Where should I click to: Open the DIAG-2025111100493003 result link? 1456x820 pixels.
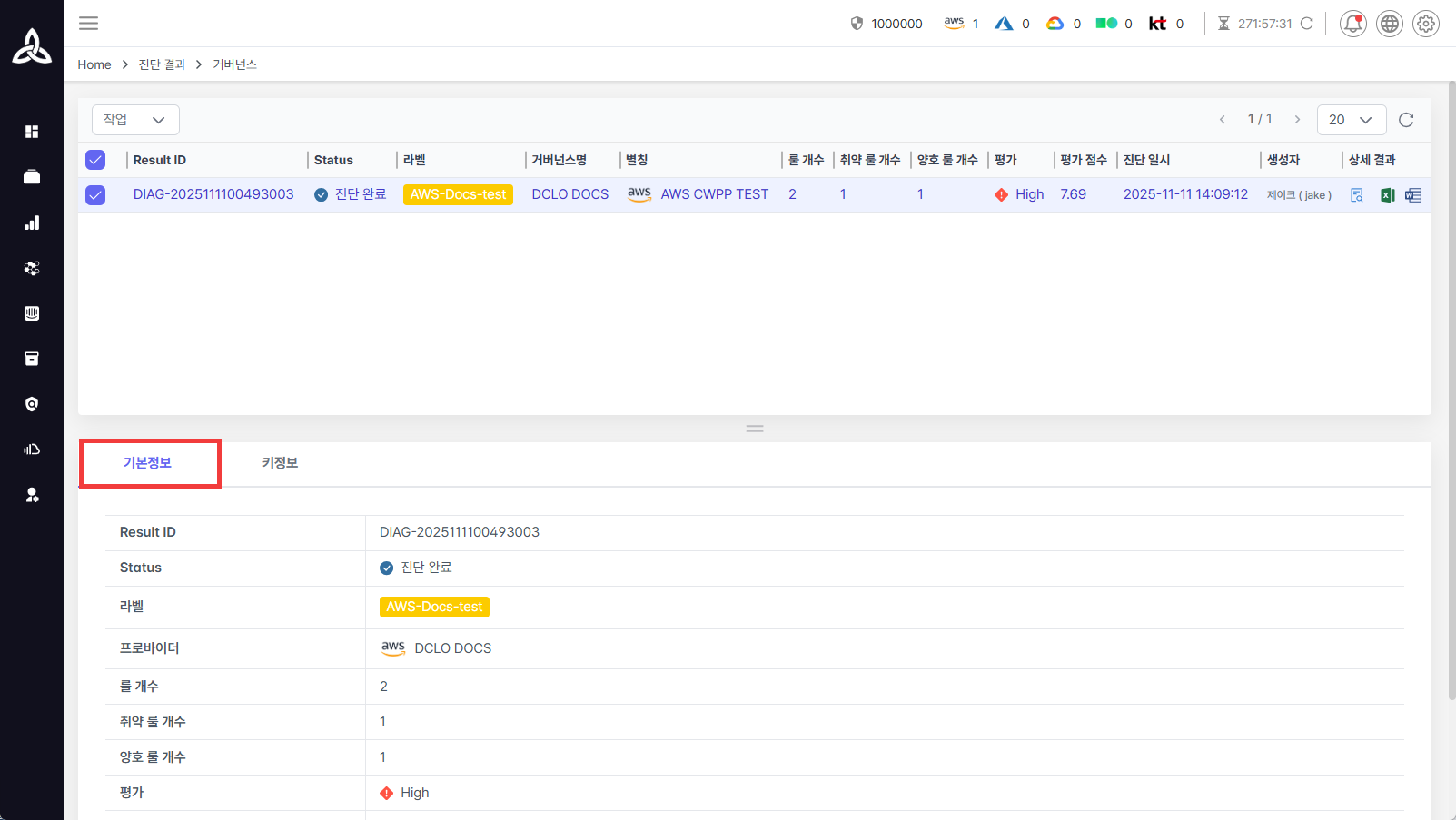213,194
